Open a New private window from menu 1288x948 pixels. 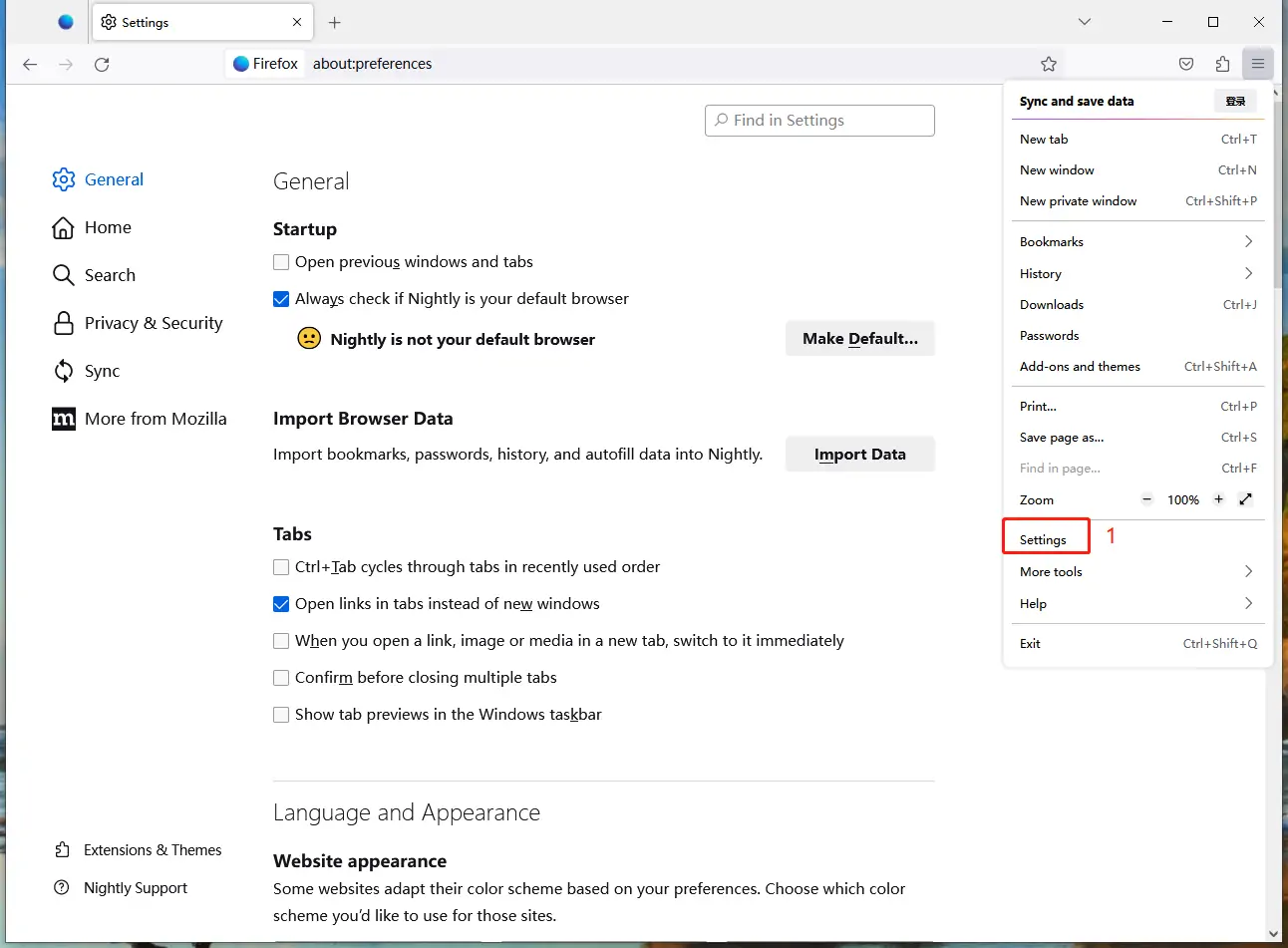click(1079, 200)
